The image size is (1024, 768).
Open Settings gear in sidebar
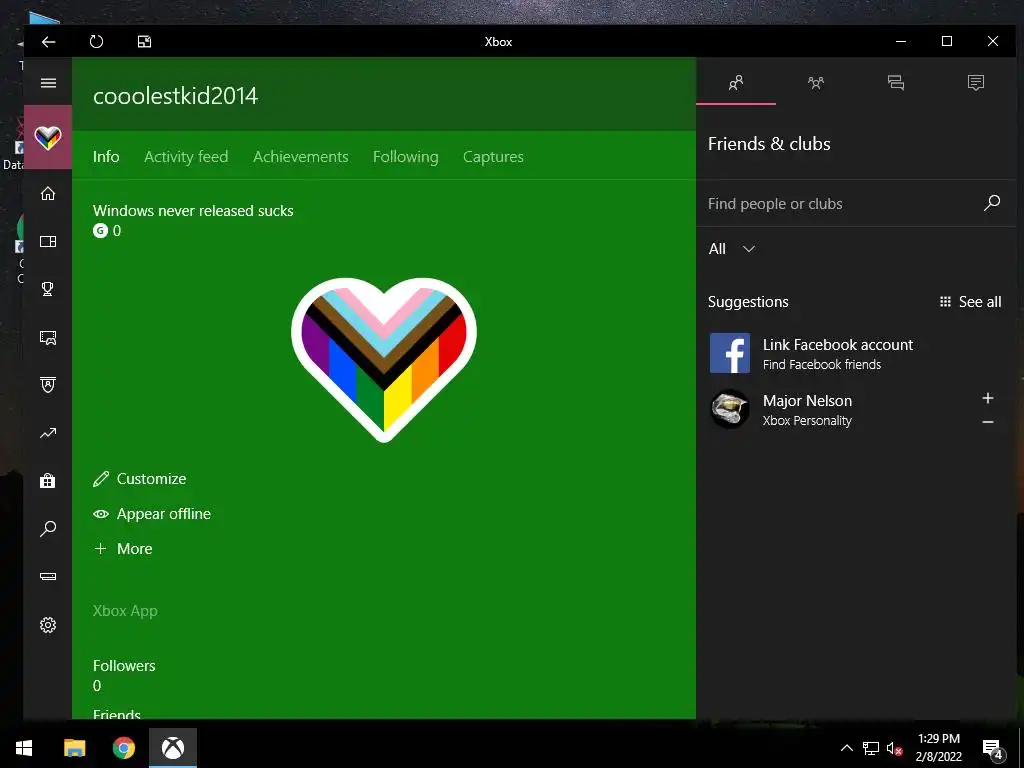[48, 625]
